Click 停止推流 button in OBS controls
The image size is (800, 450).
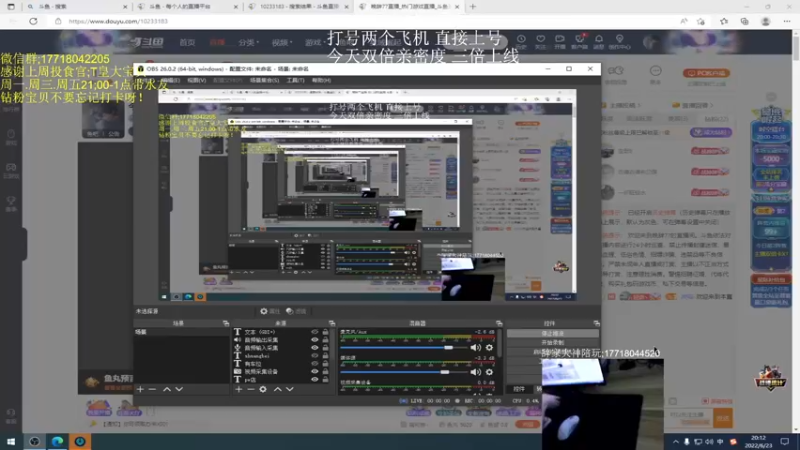point(553,334)
